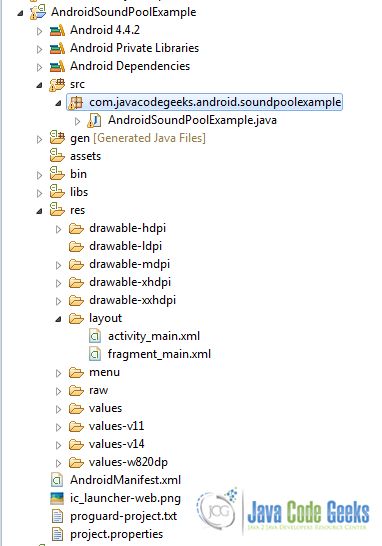Expand the values folder node
382x546 pixels.
[x=59, y=410]
